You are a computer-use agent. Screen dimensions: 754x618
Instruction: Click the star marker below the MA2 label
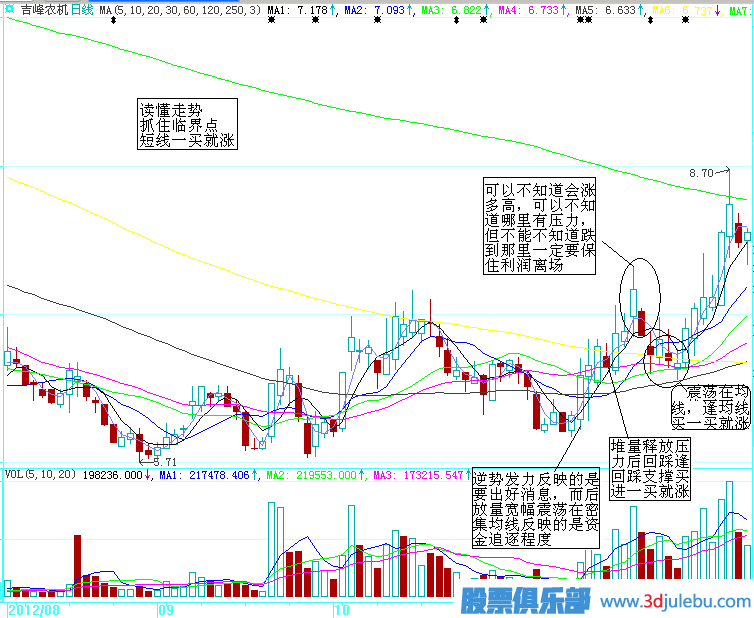click(x=377, y=20)
